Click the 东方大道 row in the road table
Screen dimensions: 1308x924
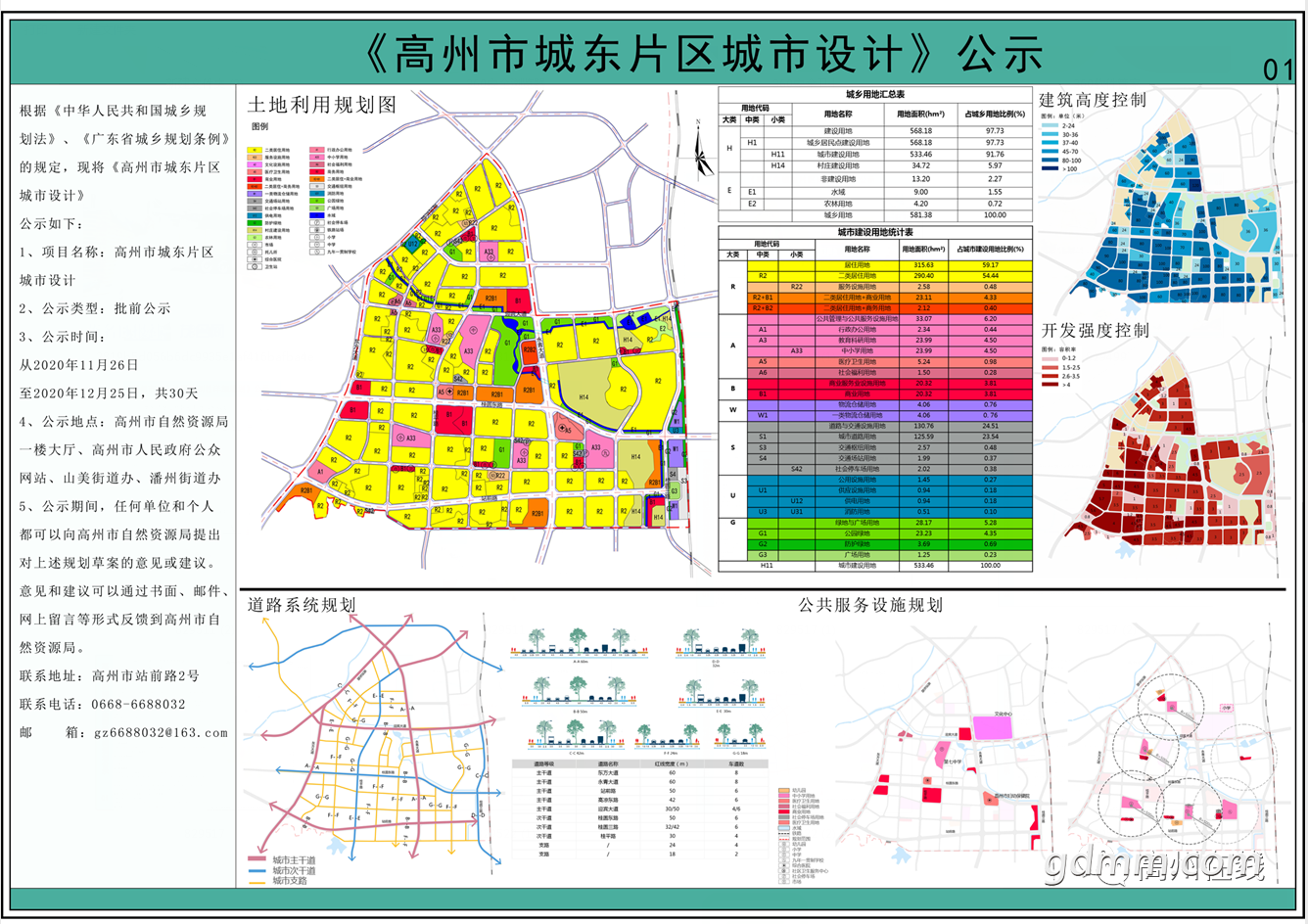pos(640,773)
